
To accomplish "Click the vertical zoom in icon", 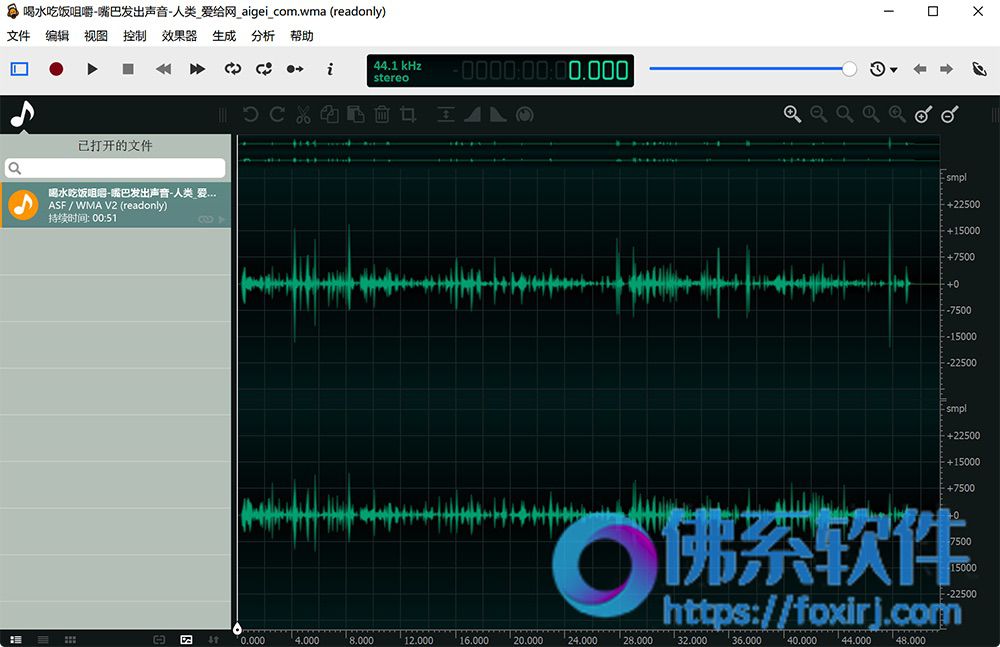I will pos(923,114).
